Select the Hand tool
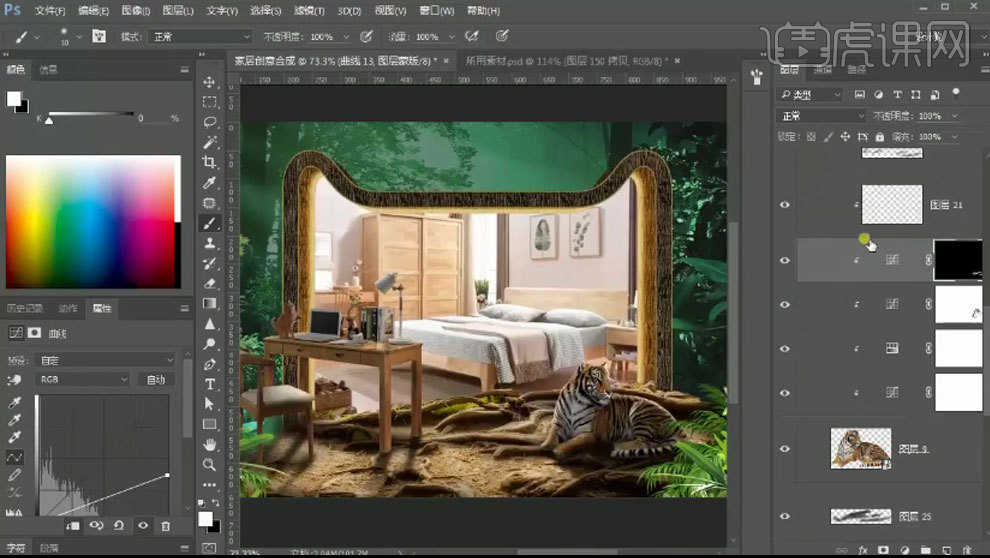 pos(209,444)
